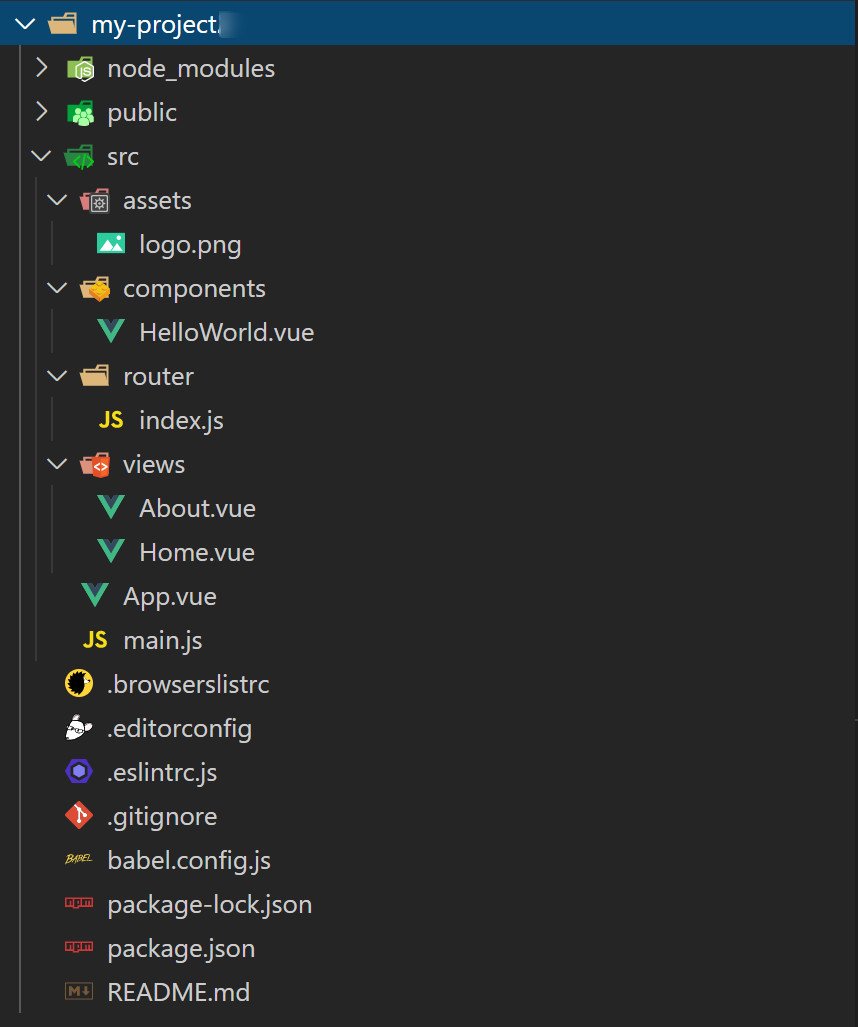858x1027 pixels.
Task: Click the image icon beside logo.png
Action: click(x=111, y=244)
